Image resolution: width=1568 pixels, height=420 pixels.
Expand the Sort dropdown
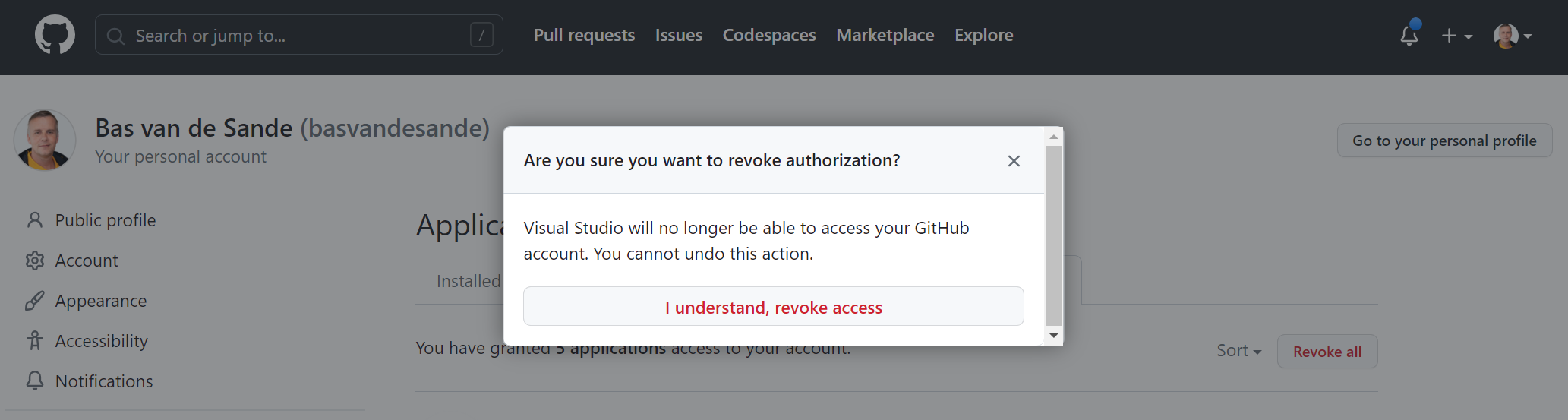tap(1238, 351)
